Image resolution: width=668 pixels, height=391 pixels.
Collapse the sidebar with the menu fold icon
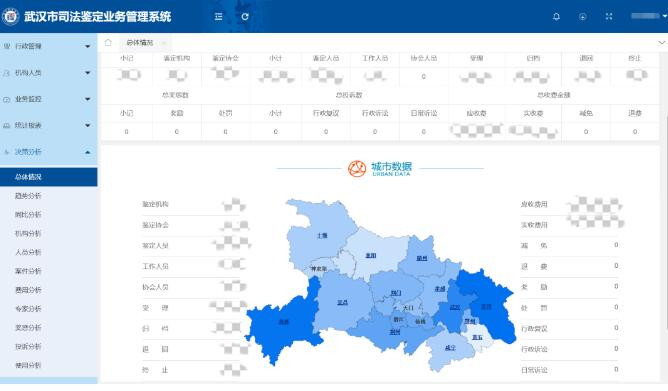pyautogui.click(x=219, y=17)
